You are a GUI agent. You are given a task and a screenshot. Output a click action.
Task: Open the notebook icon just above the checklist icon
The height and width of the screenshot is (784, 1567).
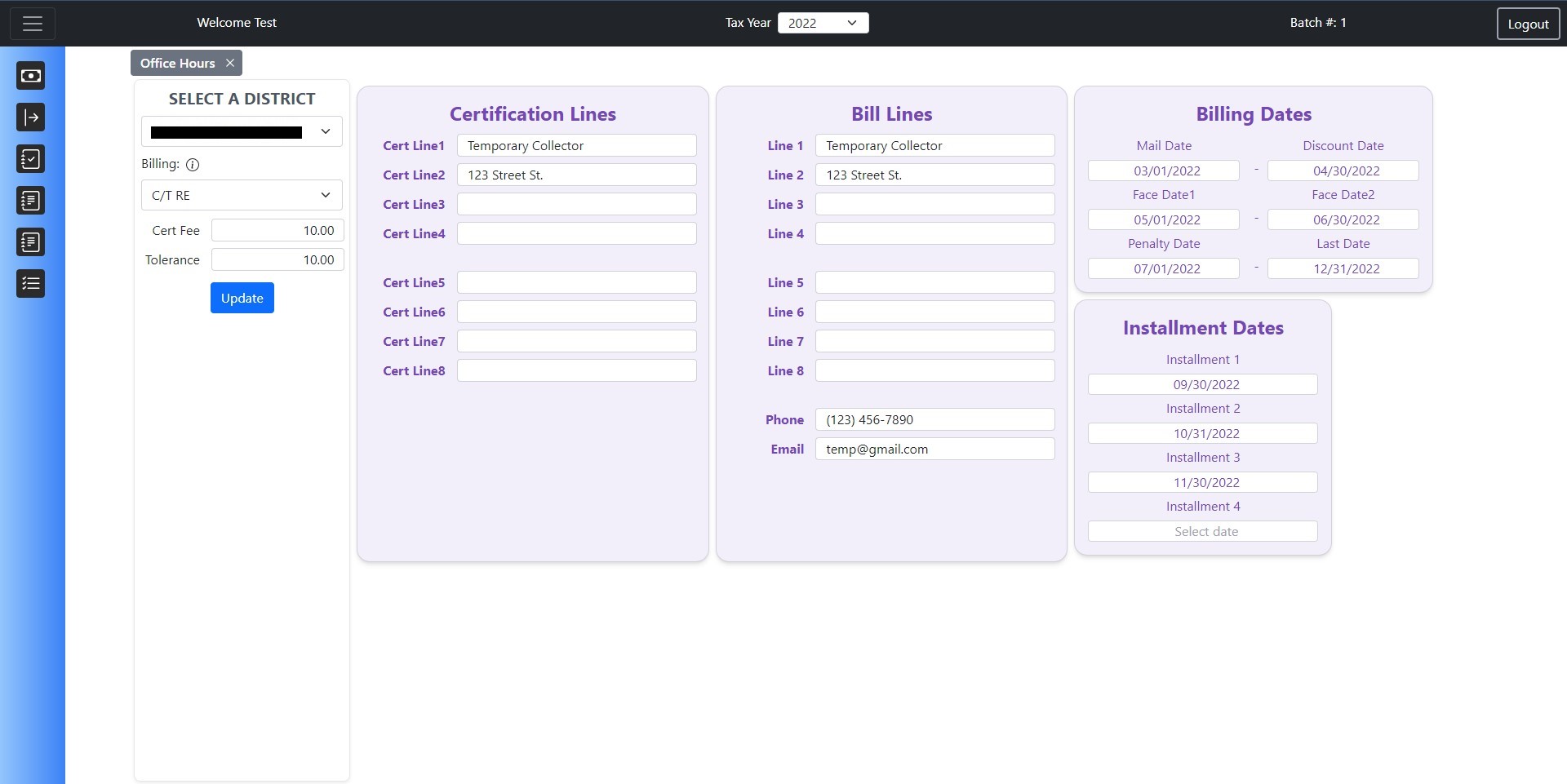click(x=31, y=242)
